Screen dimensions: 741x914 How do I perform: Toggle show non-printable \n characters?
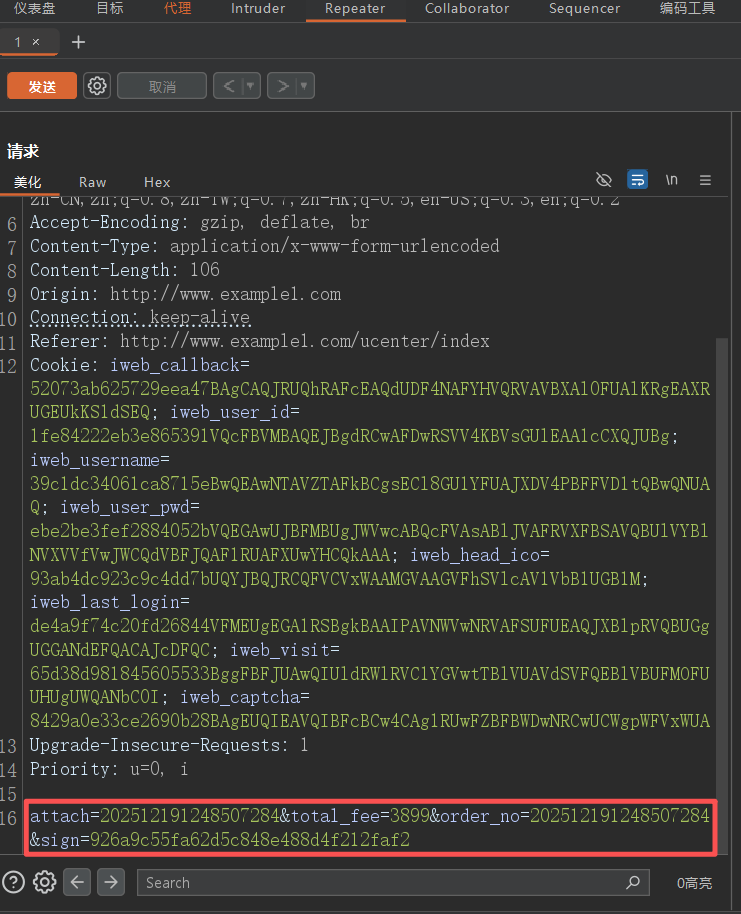coord(672,180)
